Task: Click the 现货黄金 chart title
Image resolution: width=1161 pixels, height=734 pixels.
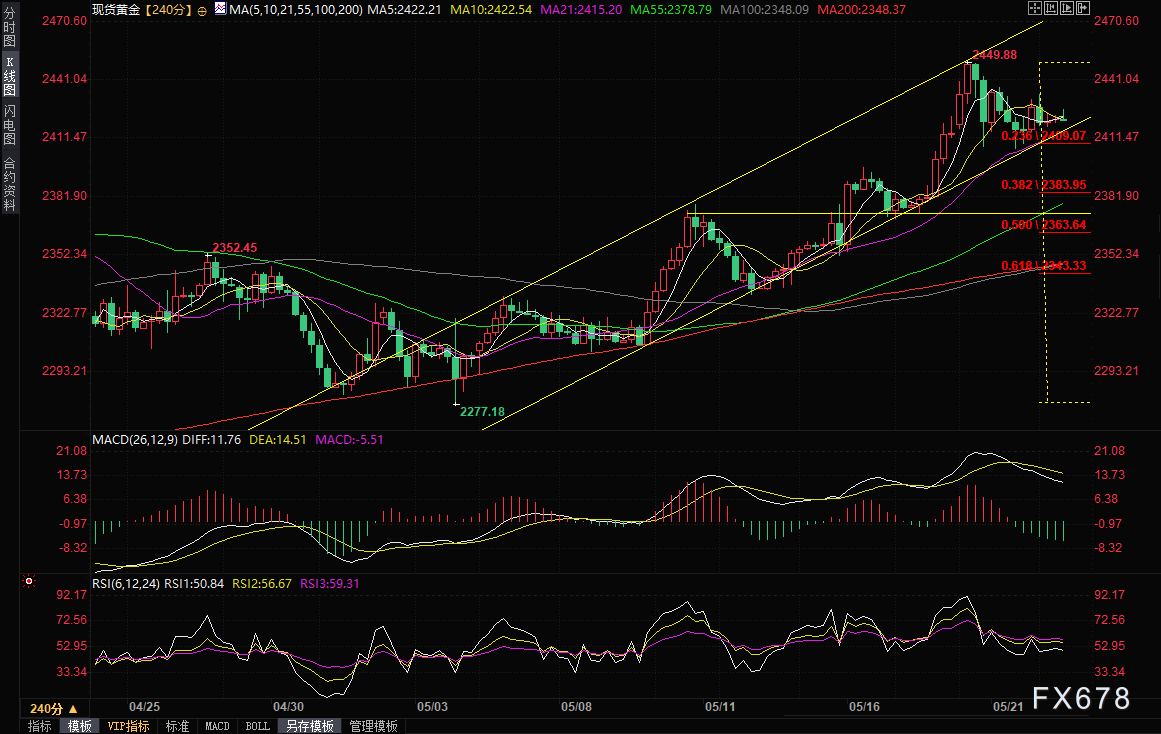Action: pyautogui.click(x=116, y=10)
